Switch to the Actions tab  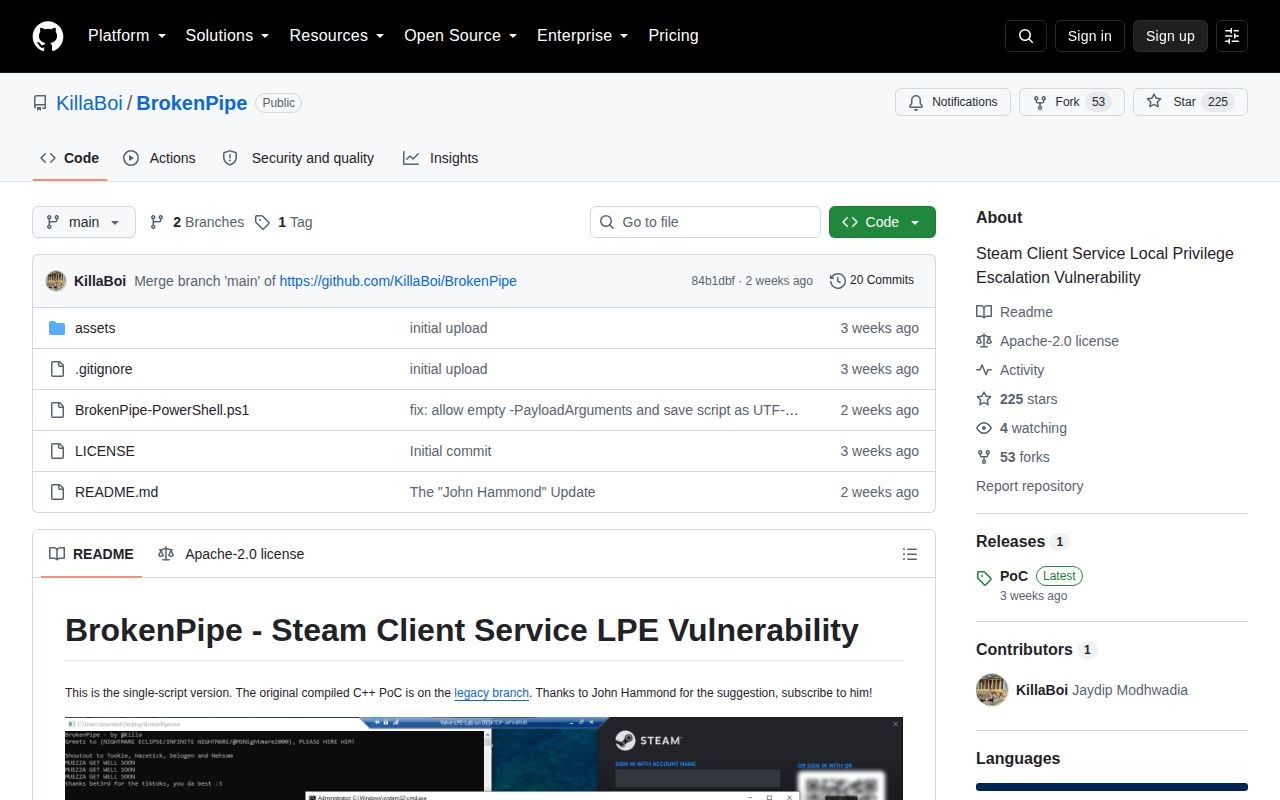159,158
